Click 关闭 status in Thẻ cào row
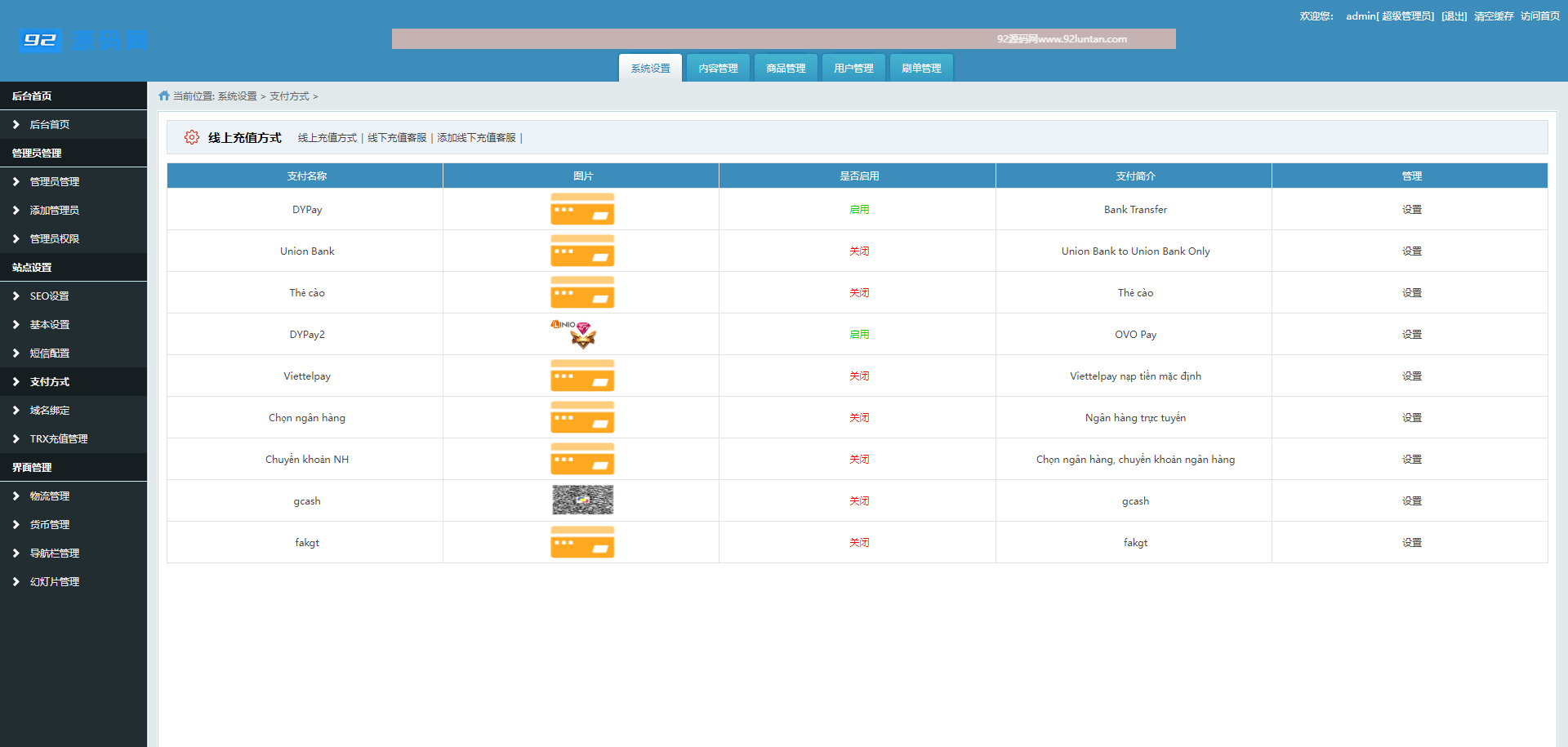Viewport: 1568px width, 747px height. (x=859, y=292)
